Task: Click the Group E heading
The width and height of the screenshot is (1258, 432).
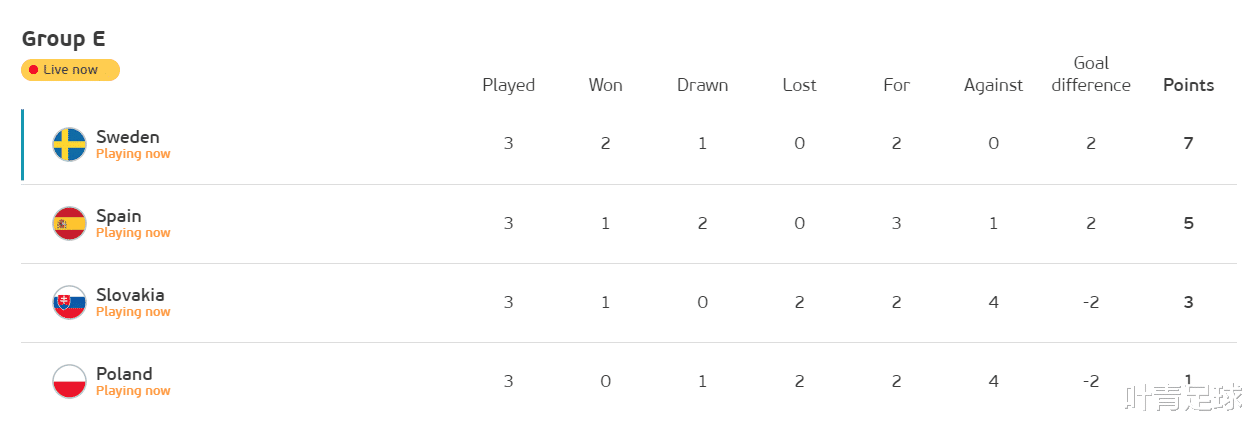Action: pyautogui.click(x=64, y=39)
